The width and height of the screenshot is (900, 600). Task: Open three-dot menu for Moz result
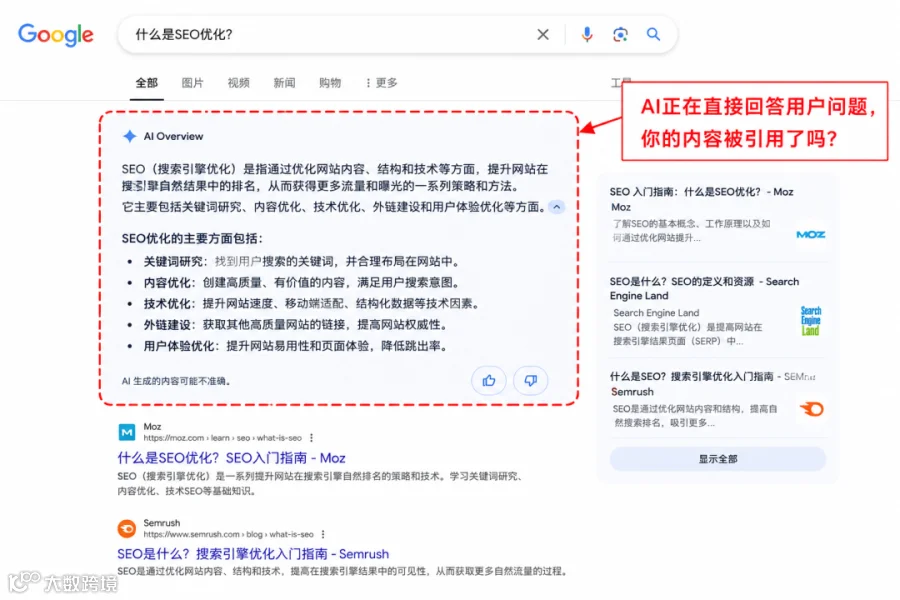point(312,438)
